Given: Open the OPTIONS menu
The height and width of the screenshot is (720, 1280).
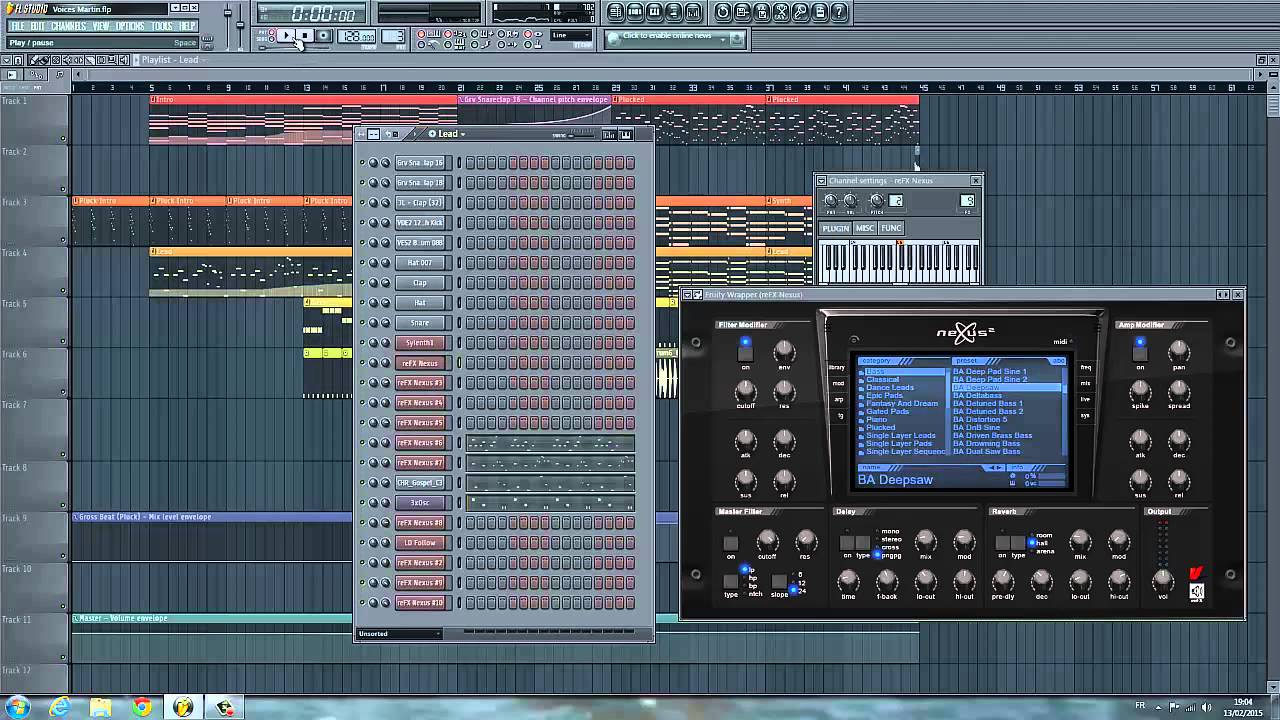Looking at the screenshot, I should (130, 26).
